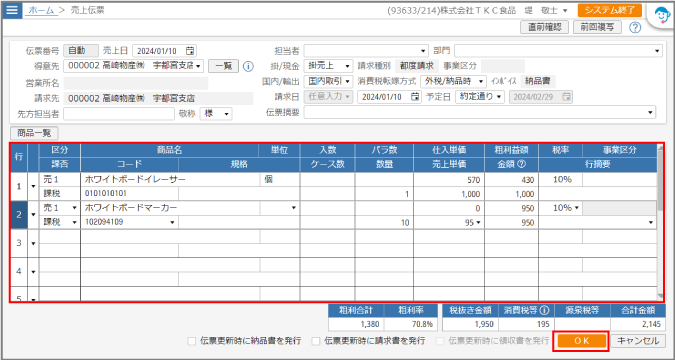Open row 2 売上単価 95 dropdown

coord(478,222)
